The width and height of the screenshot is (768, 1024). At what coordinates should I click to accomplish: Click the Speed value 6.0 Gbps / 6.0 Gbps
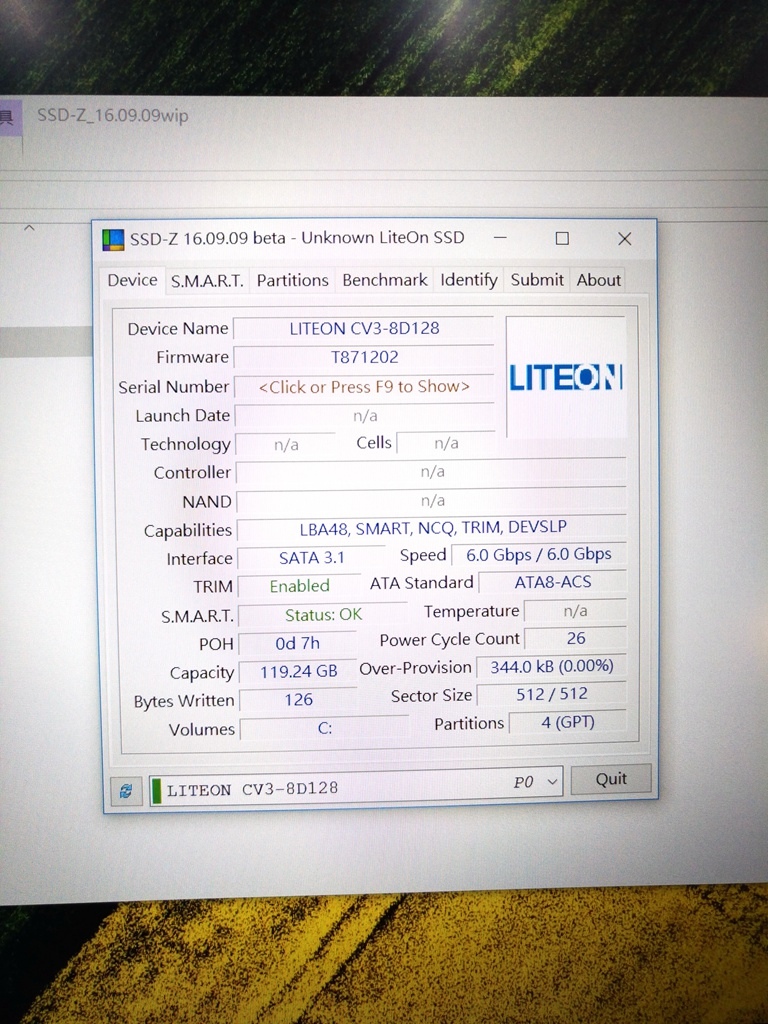[539, 554]
